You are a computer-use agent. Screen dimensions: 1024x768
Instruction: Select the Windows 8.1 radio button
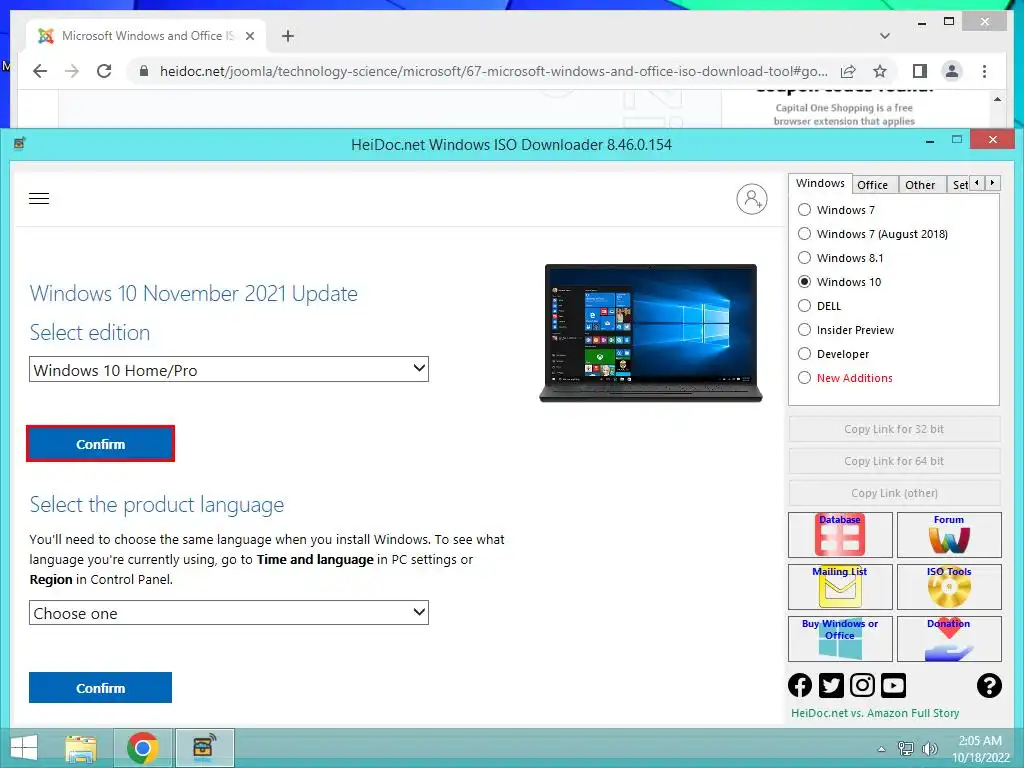(805, 258)
